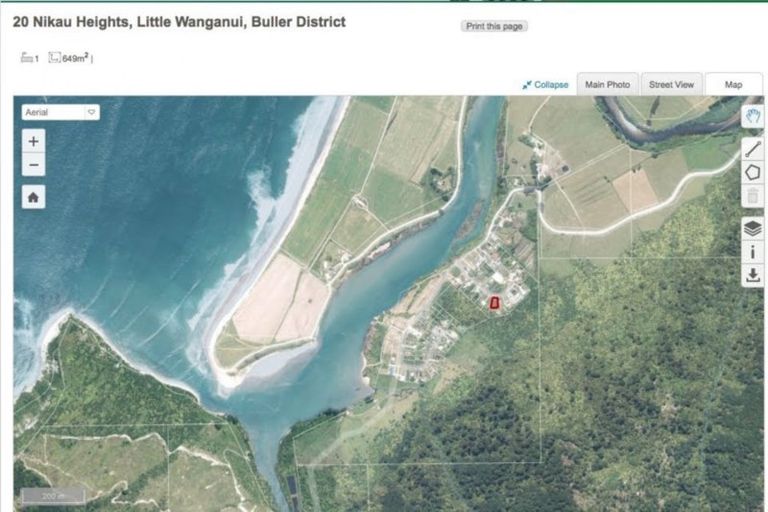Switch to the Main Photo tab
This screenshot has height=512, width=768.
pyautogui.click(x=607, y=85)
